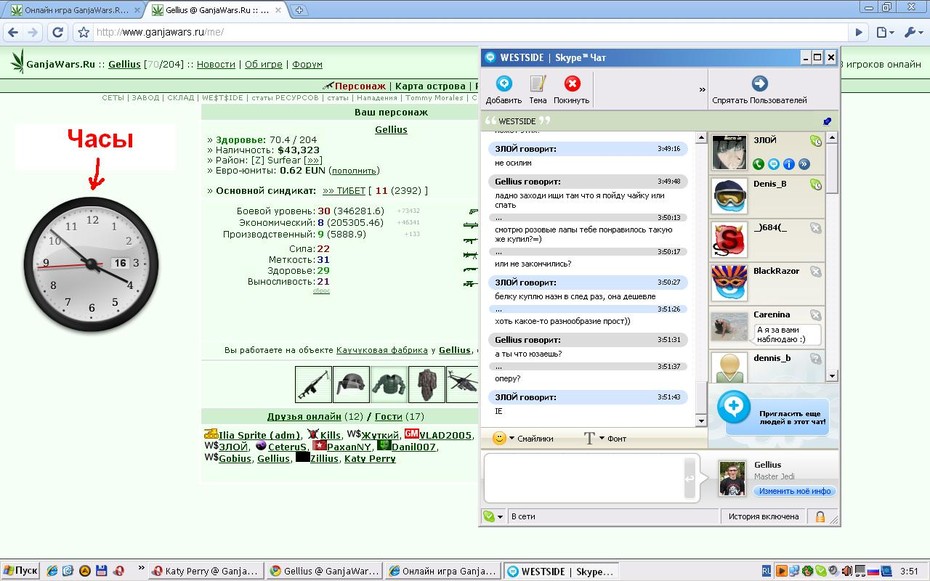Screen dimensions: 930x581
Task: Expand quick launch » overflow on taskbar
Action: [141, 568]
